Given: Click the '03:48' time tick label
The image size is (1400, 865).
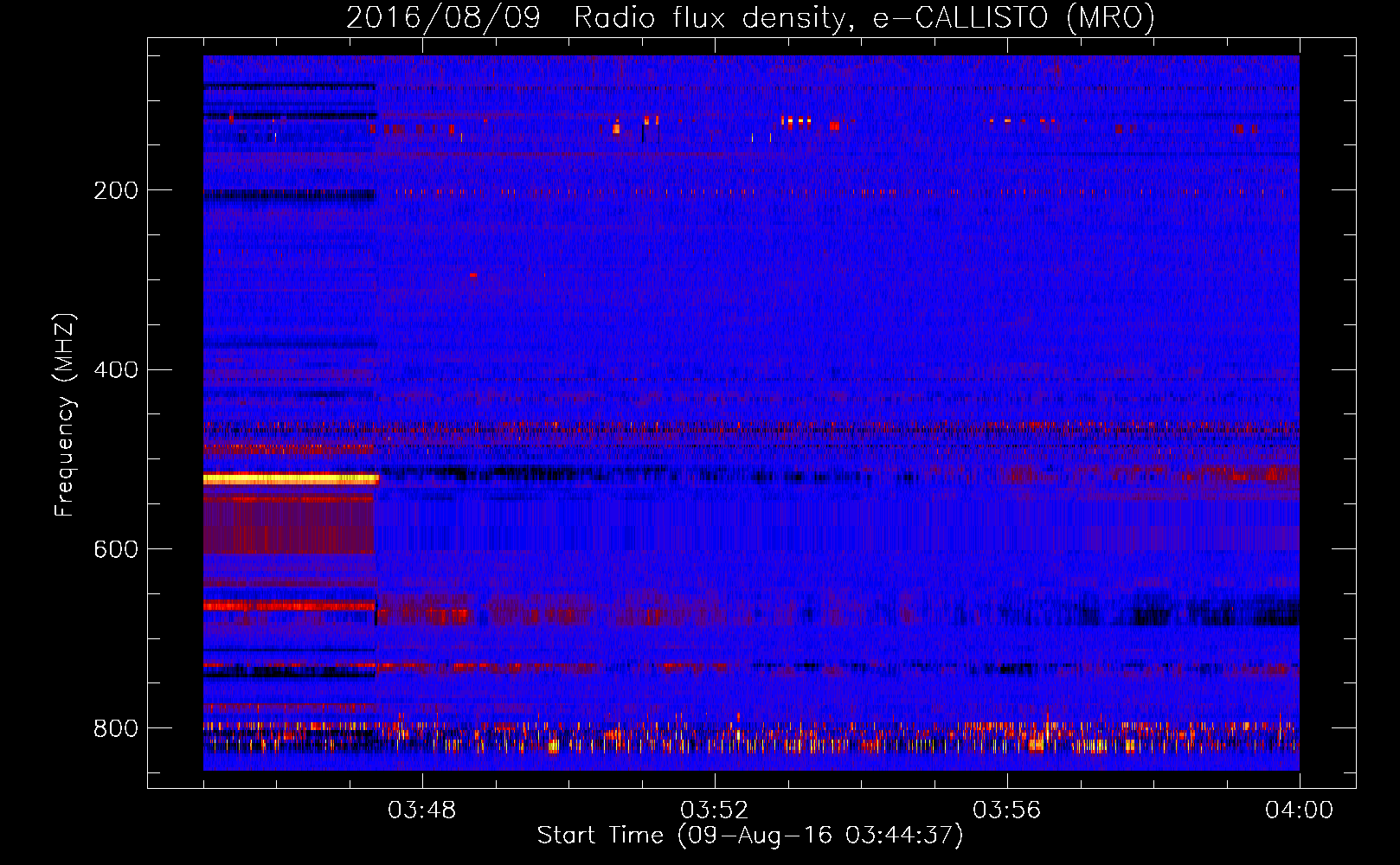Looking at the screenshot, I should (x=422, y=811).
